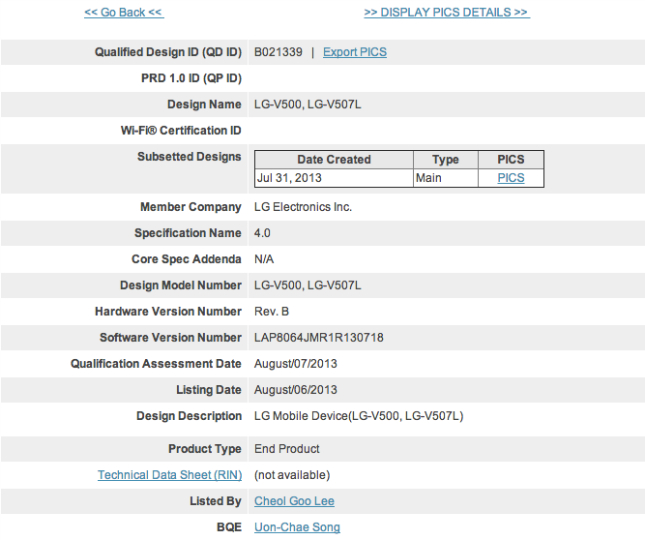Click the LG Electronics Inc. member company text
645x540 pixels.
click(x=303, y=207)
